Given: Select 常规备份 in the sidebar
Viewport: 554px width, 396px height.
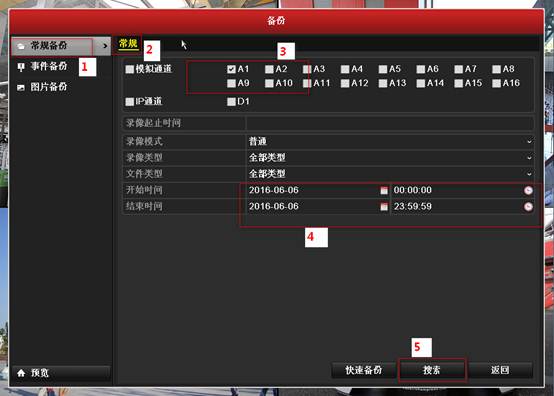Looking at the screenshot, I should 61,46.
